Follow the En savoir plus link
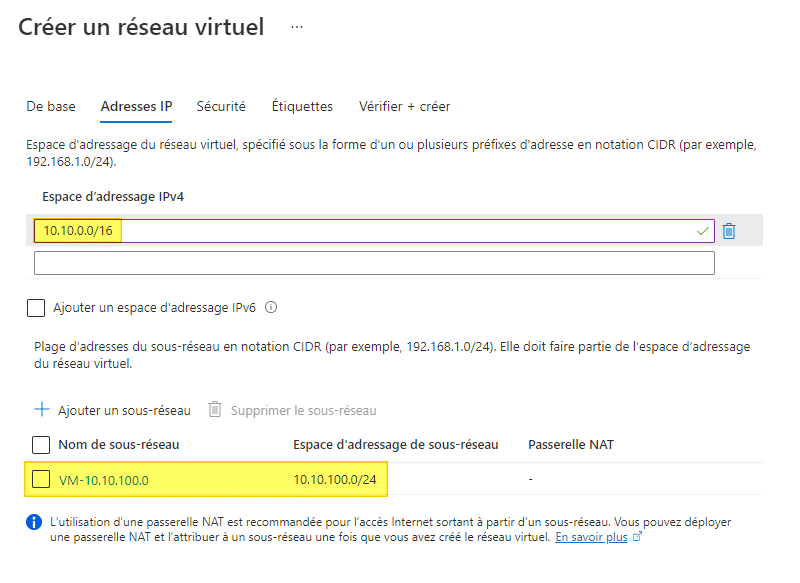The width and height of the screenshot is (800, 583). [x=591, y=537]
